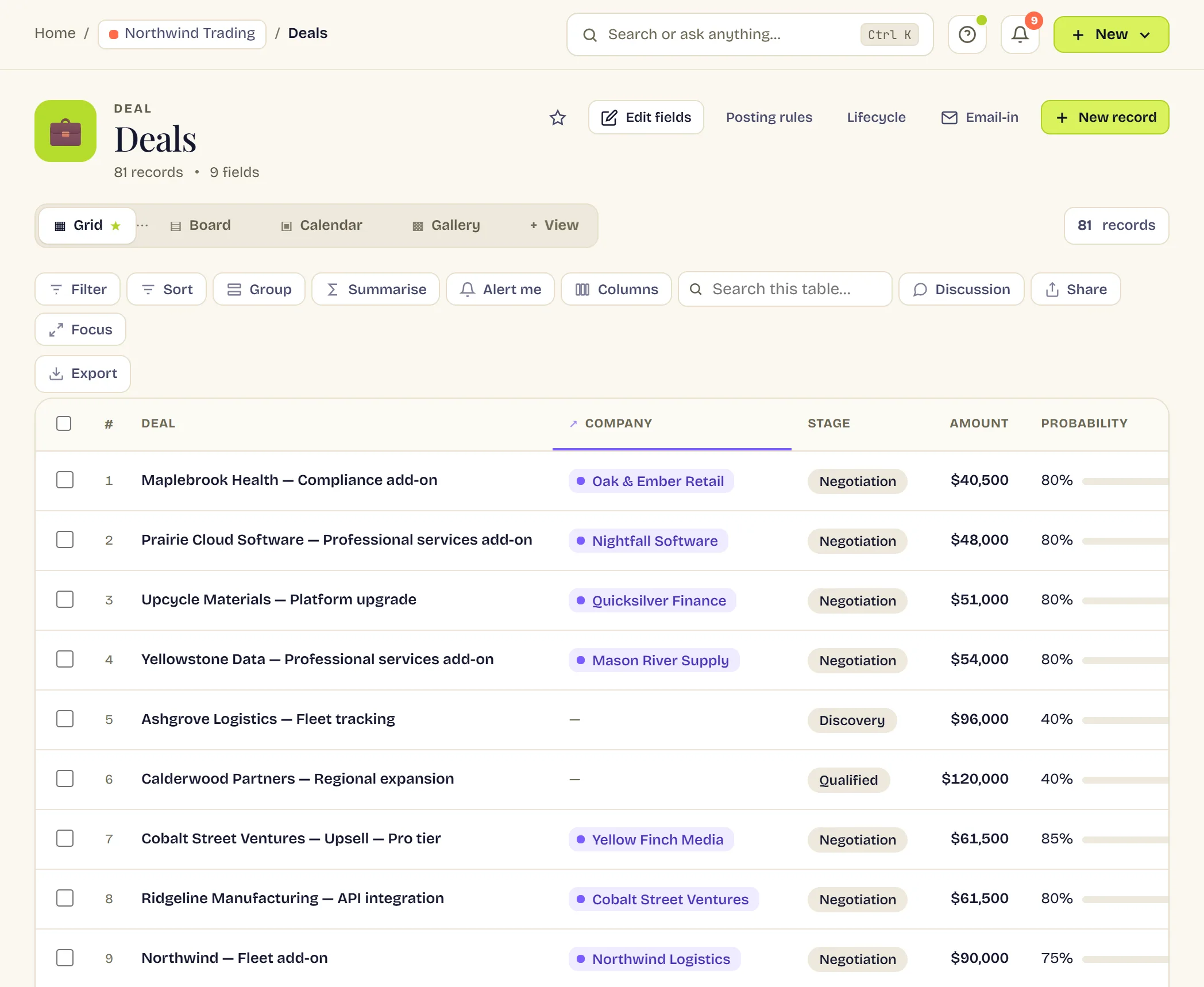Click the pencil icon on Edit fields
Screen dimensions: 1204x987
tap(609, 117)
